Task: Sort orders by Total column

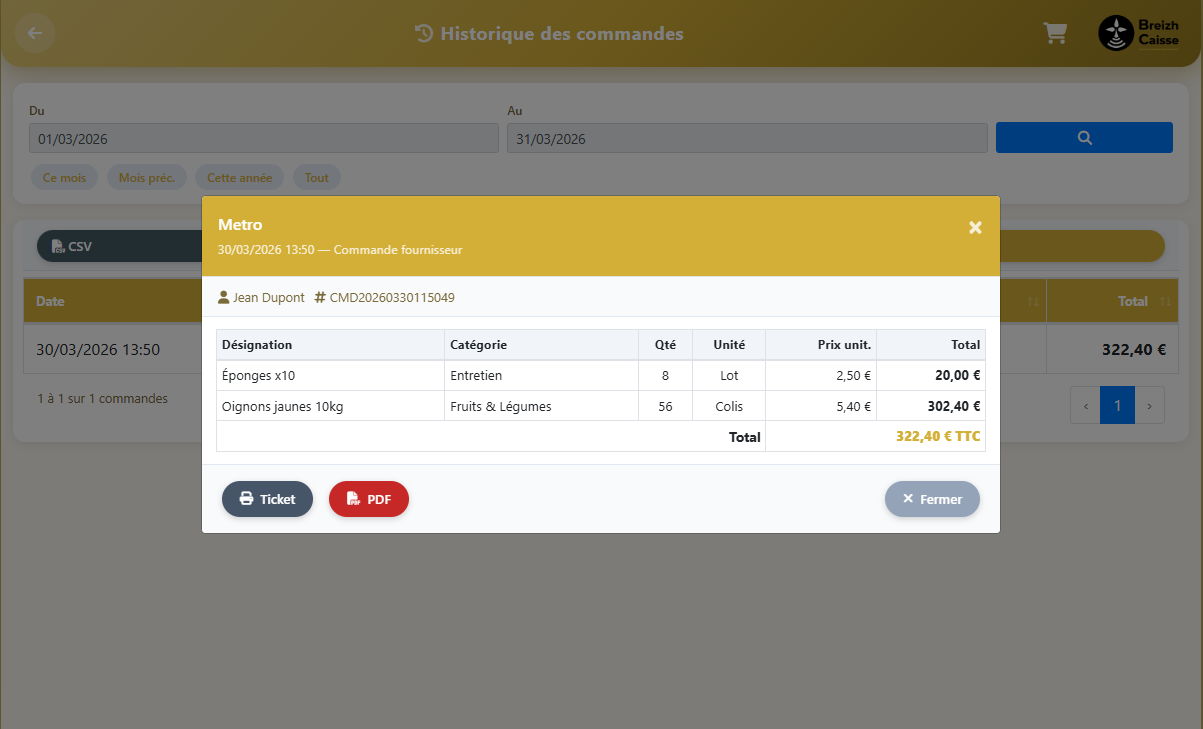Action: coord(1132,301)
